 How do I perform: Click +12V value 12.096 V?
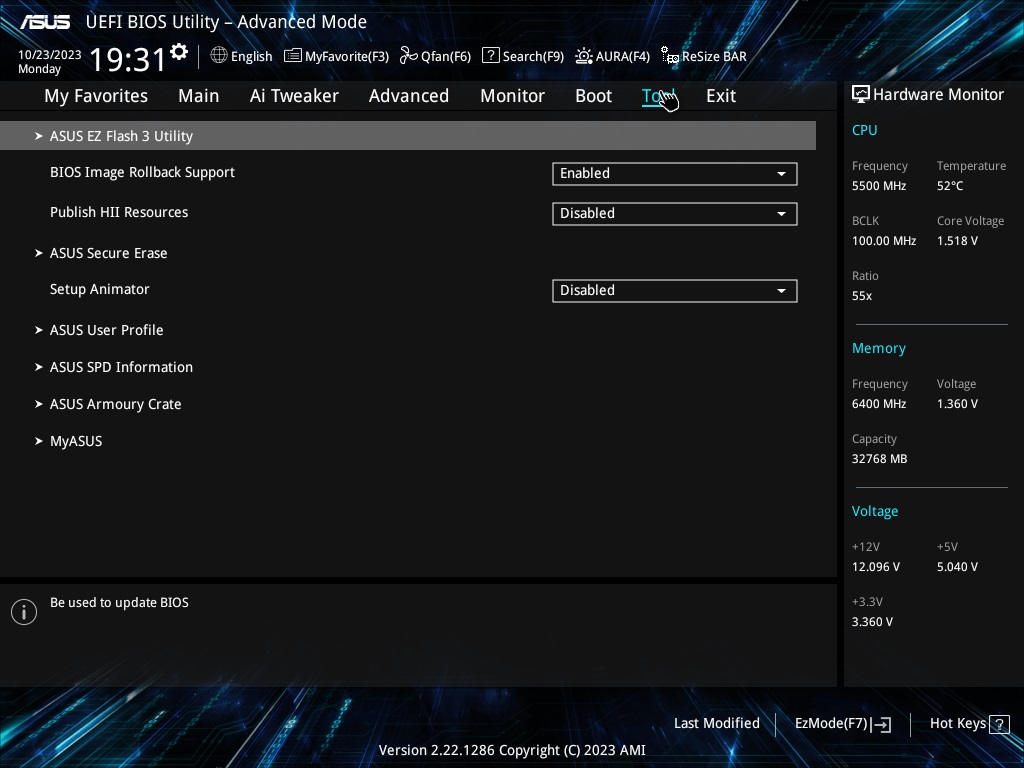[876, 567]
